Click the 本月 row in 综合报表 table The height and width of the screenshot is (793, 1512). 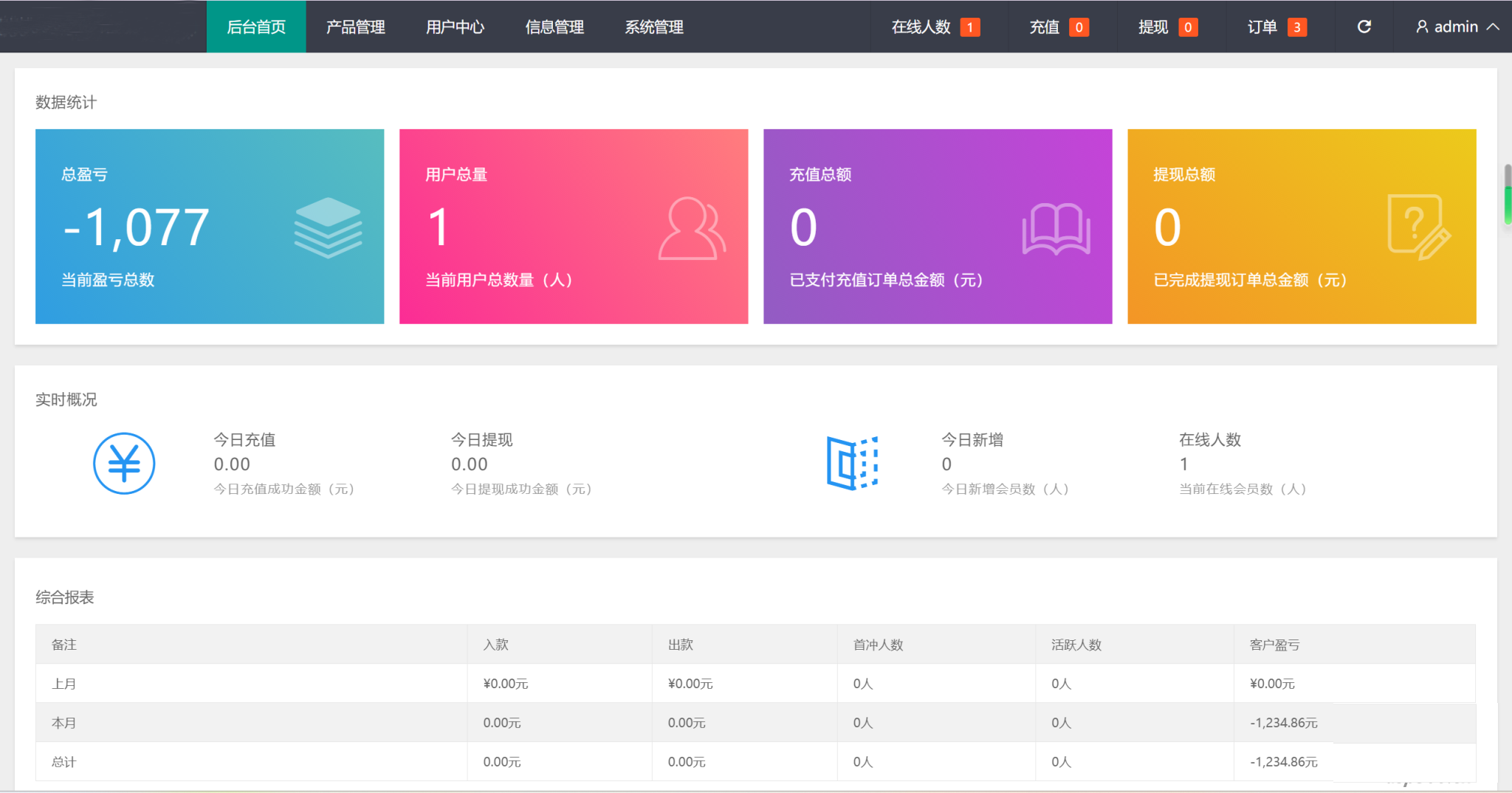[63, 723]
